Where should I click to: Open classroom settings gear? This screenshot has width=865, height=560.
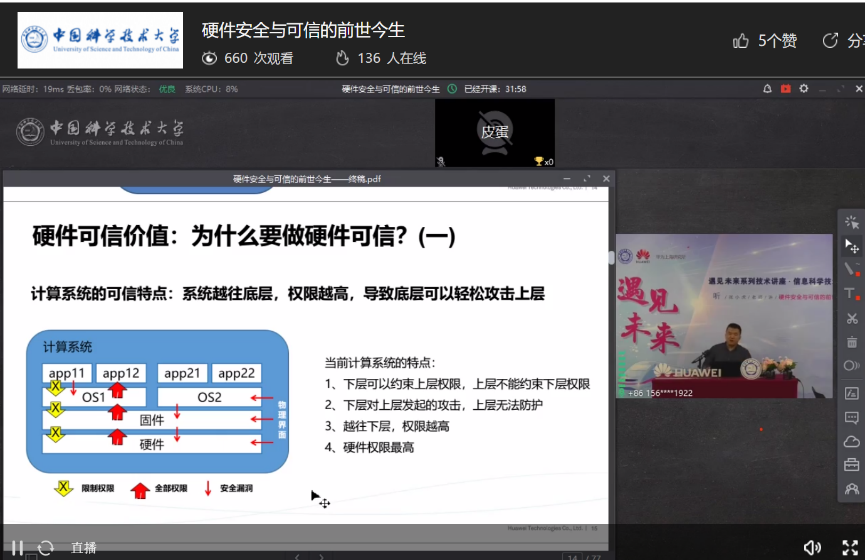(x=803, y=89)
